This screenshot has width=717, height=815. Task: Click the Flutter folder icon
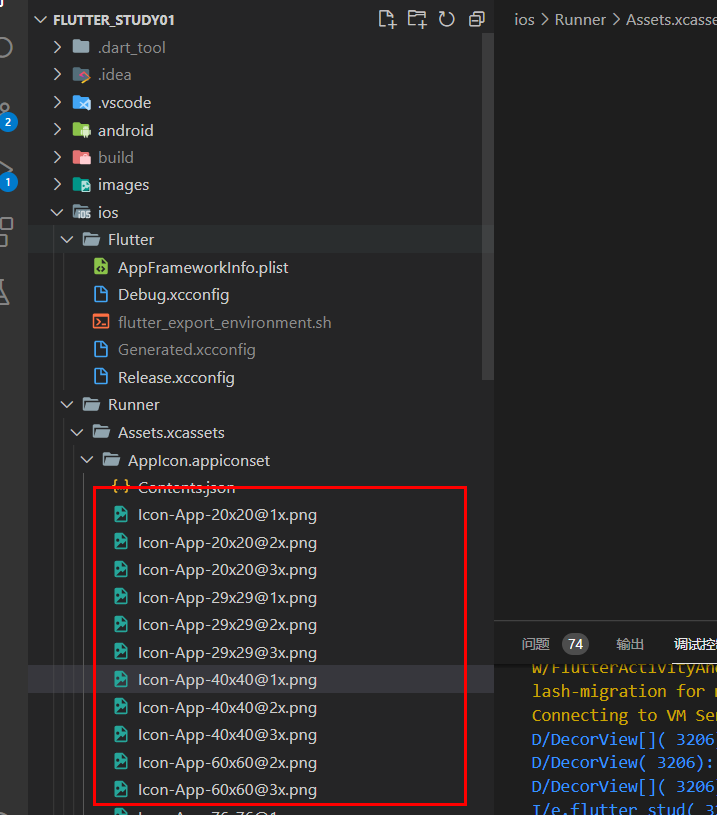tap(92, 239)
